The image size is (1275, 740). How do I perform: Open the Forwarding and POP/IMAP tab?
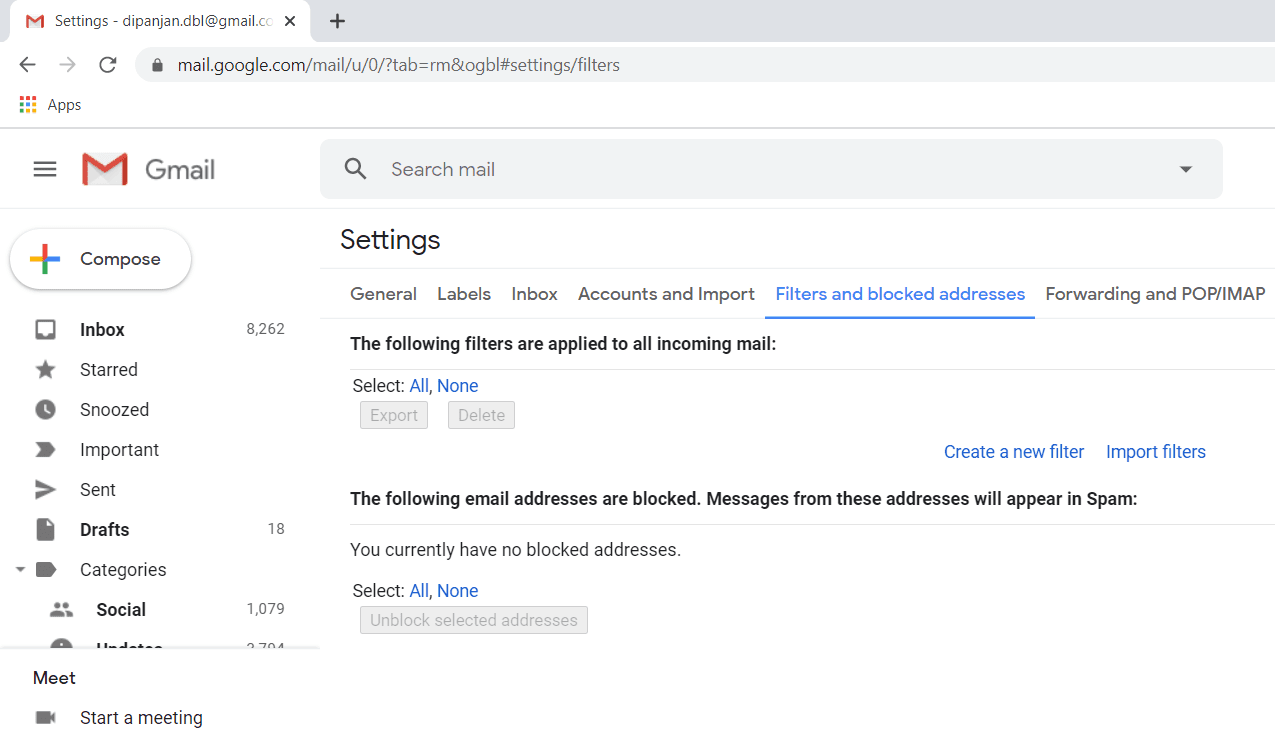(1155, 294)
